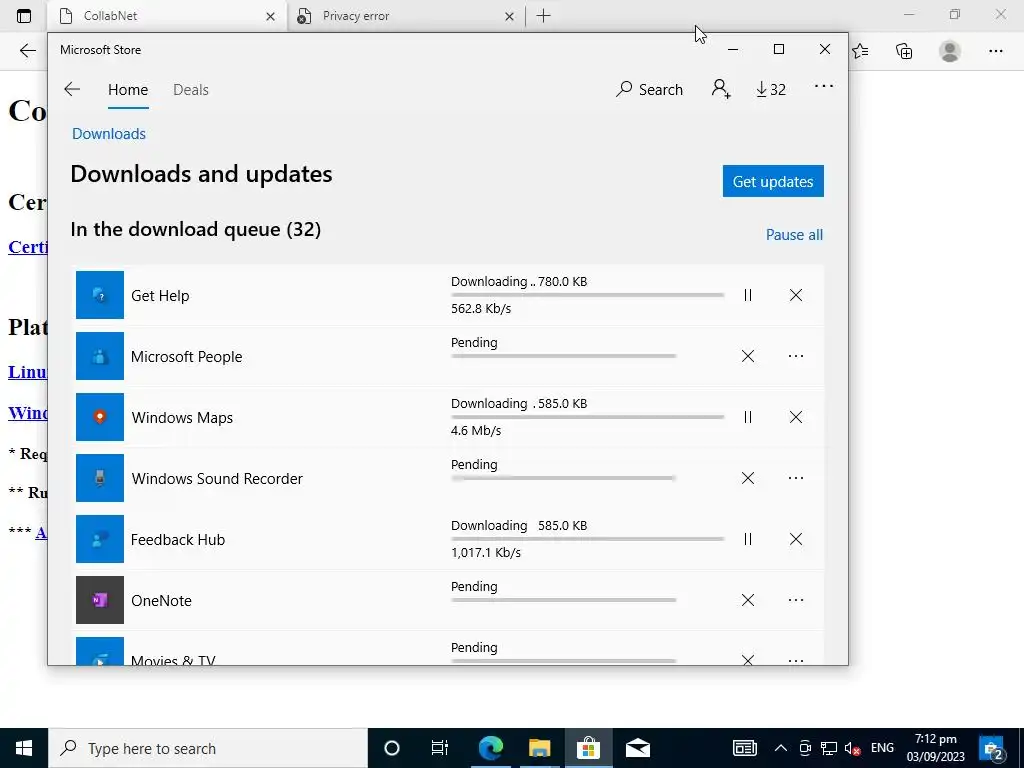This screenshot has height=768, width=1024.
Task: Open Edge tab actions menu icon
Action: click(x=24, y=16)
